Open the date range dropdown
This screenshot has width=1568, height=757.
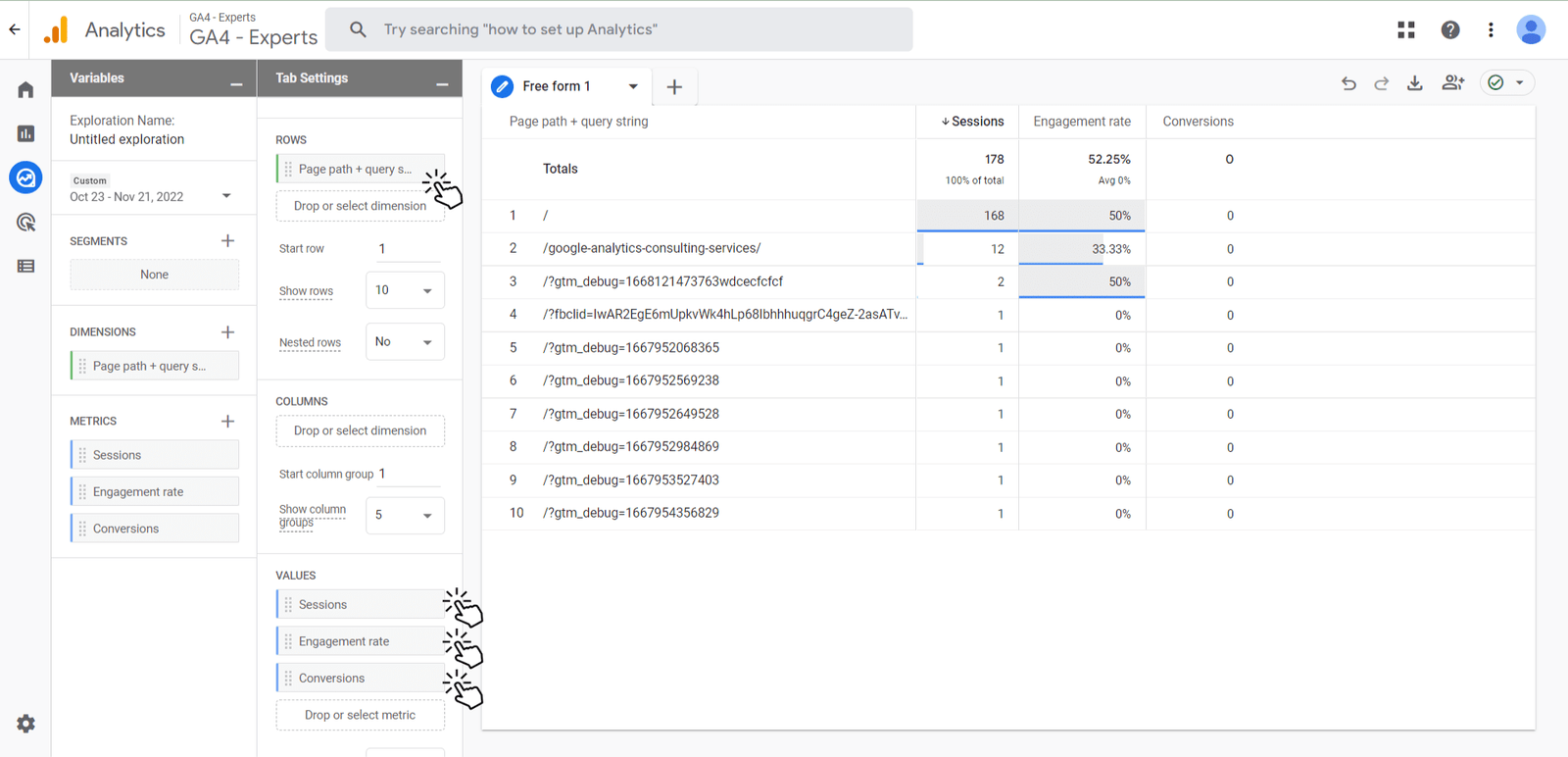[226, 196]
